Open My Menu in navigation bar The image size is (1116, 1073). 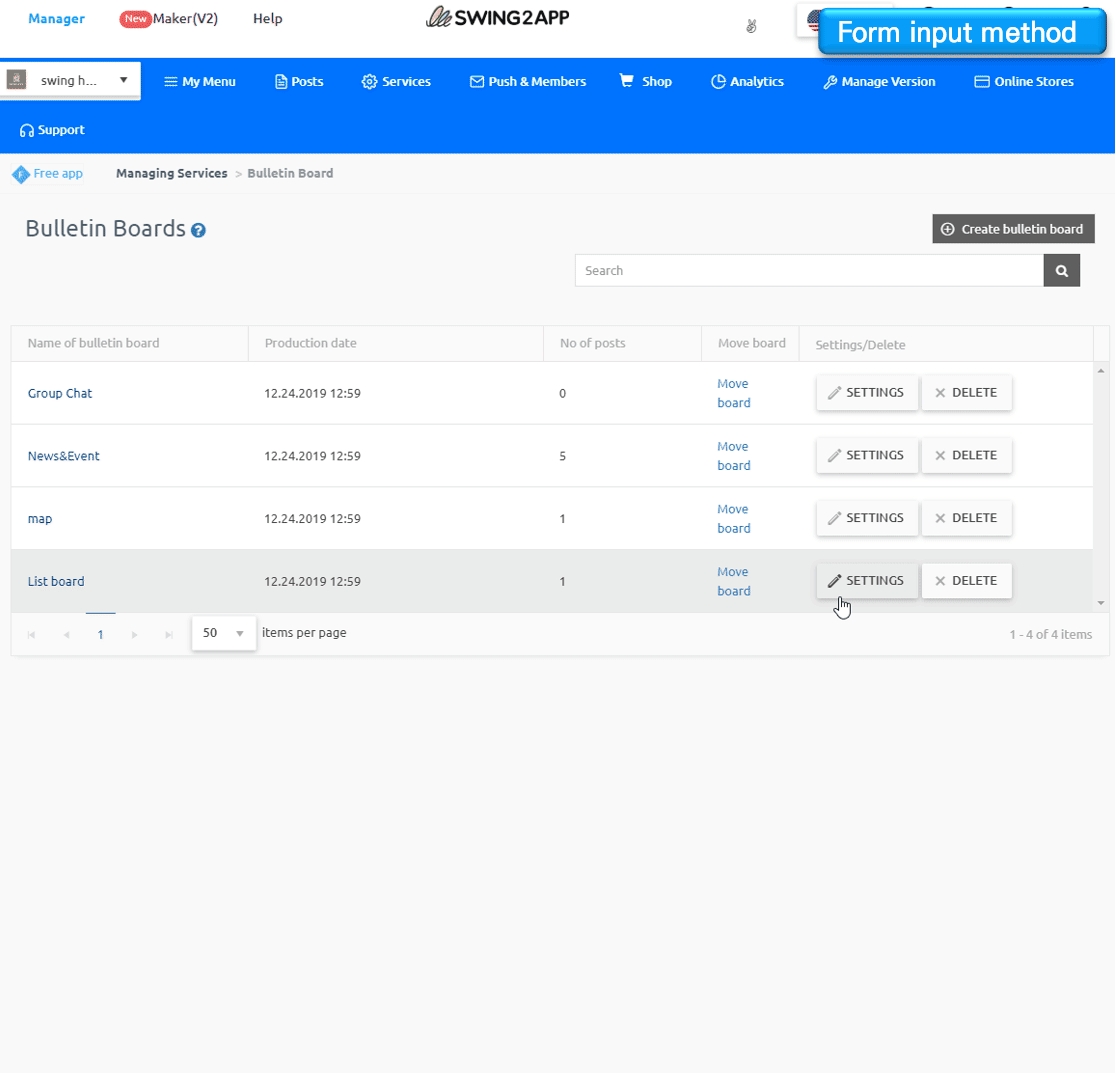[x=200, y=82]
